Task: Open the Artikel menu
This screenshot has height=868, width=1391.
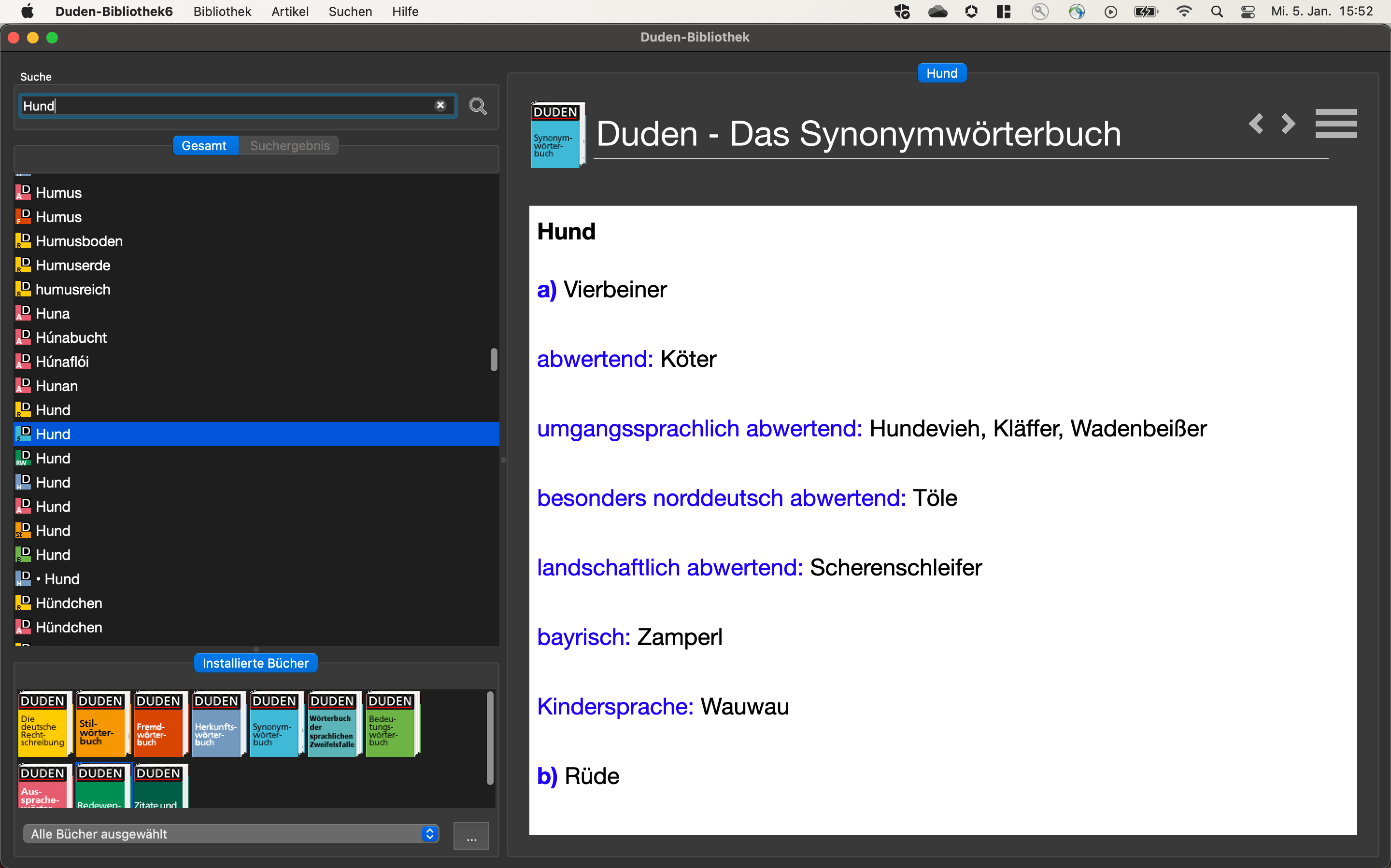Action: coord(289,12)
